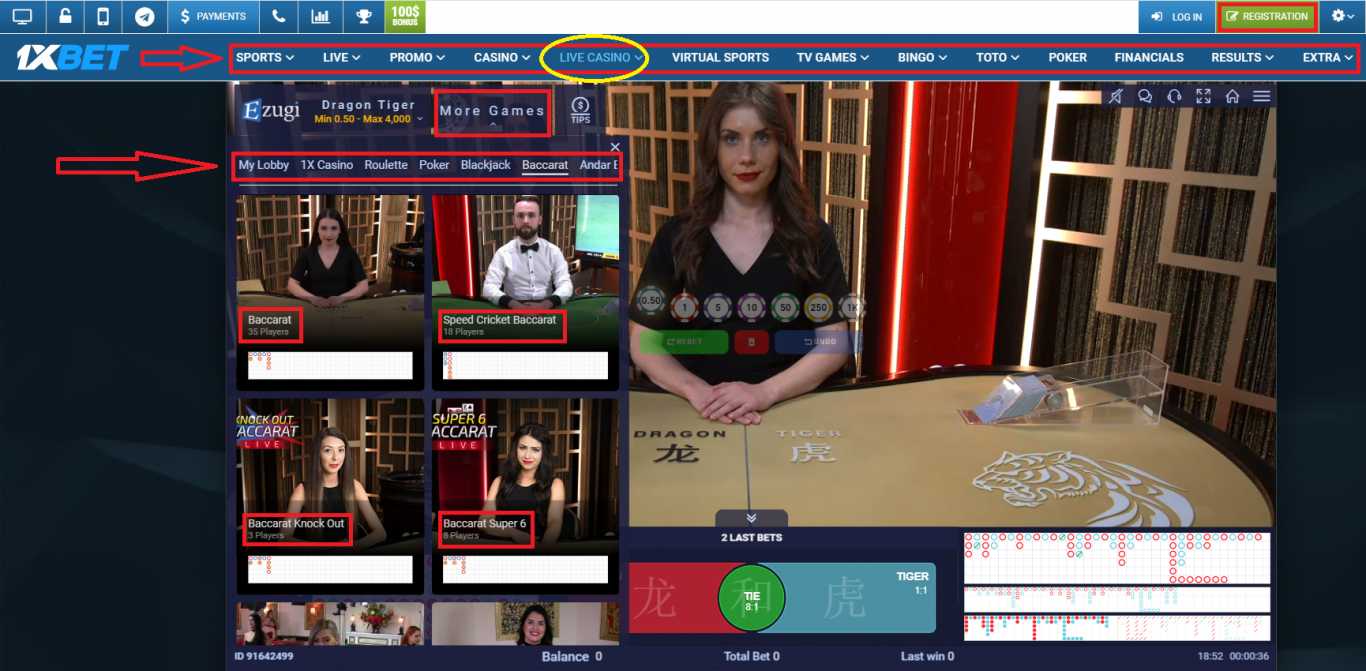Select the 50 value chip
The width and height of the screenshot is (1366, 671).
point(785,307)
